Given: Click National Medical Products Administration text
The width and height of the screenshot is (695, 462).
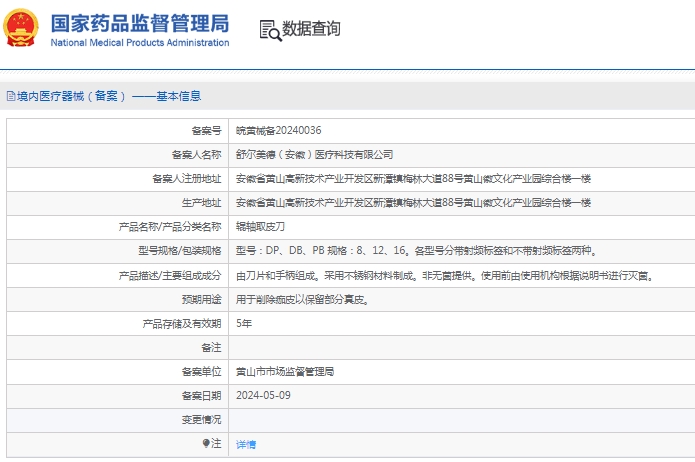Looking at the screenshot, I should coord(140,43).
